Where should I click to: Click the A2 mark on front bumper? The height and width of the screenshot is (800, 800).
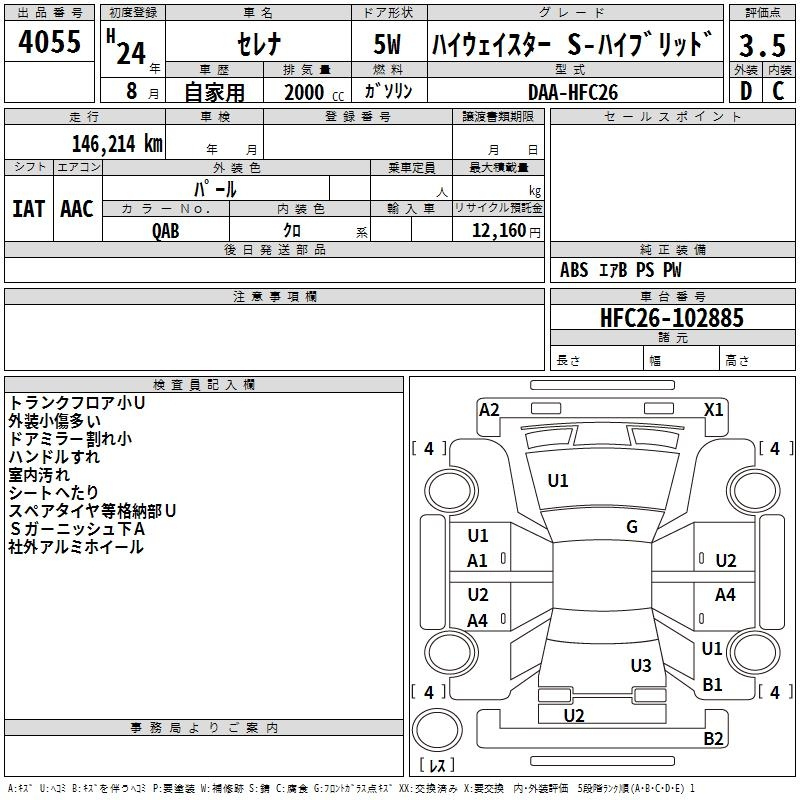(489, 410)
